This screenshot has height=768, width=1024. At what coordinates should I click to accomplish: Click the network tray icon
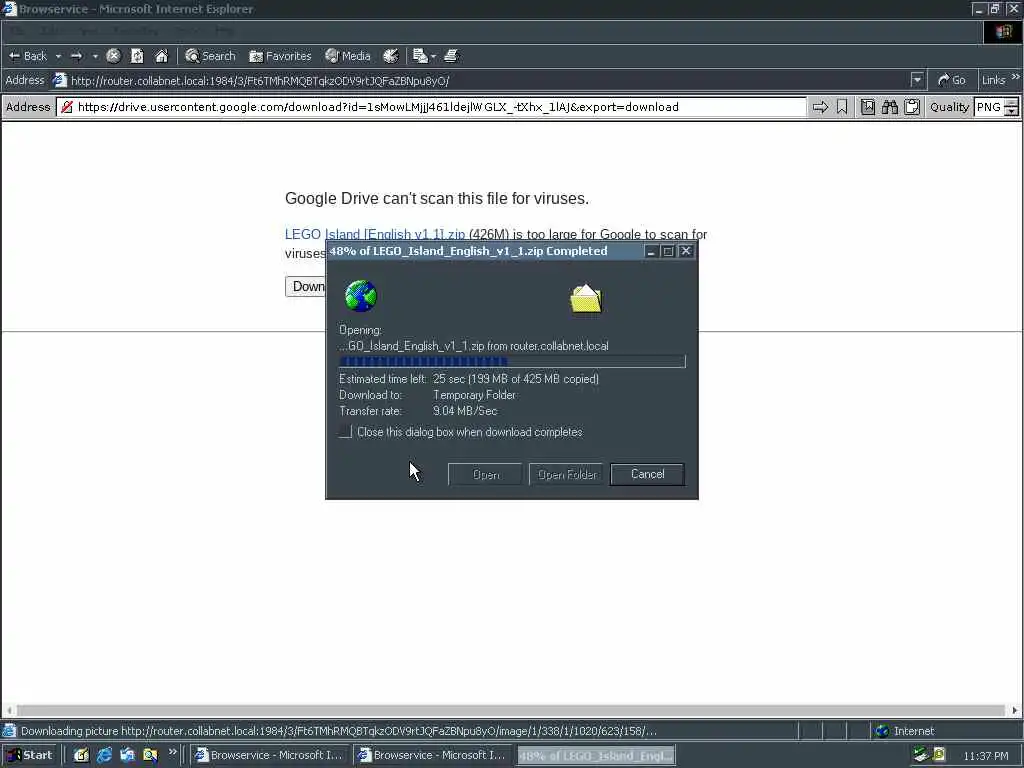(x=921, y=755)
